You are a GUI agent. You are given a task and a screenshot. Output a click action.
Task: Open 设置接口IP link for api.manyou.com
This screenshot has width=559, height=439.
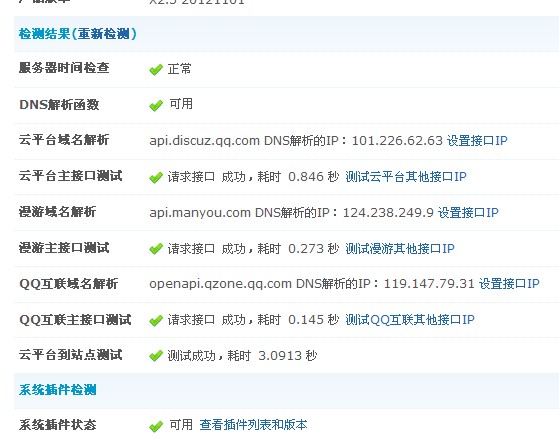[468, 213]
